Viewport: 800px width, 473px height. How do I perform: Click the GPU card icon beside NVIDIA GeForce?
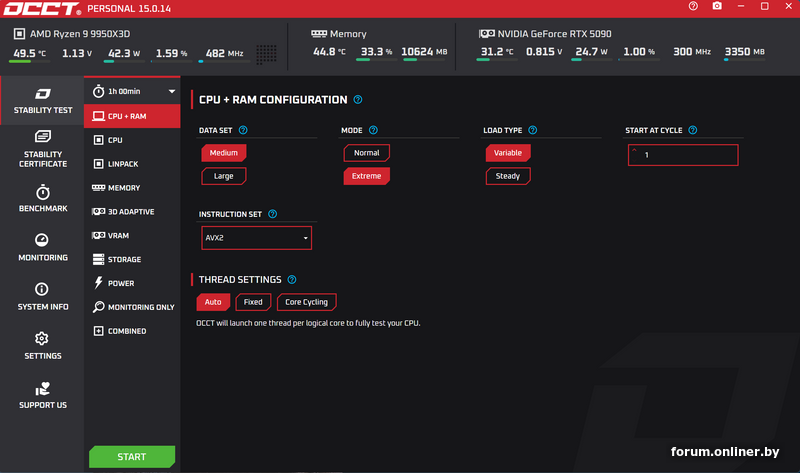tap(487, 34)
